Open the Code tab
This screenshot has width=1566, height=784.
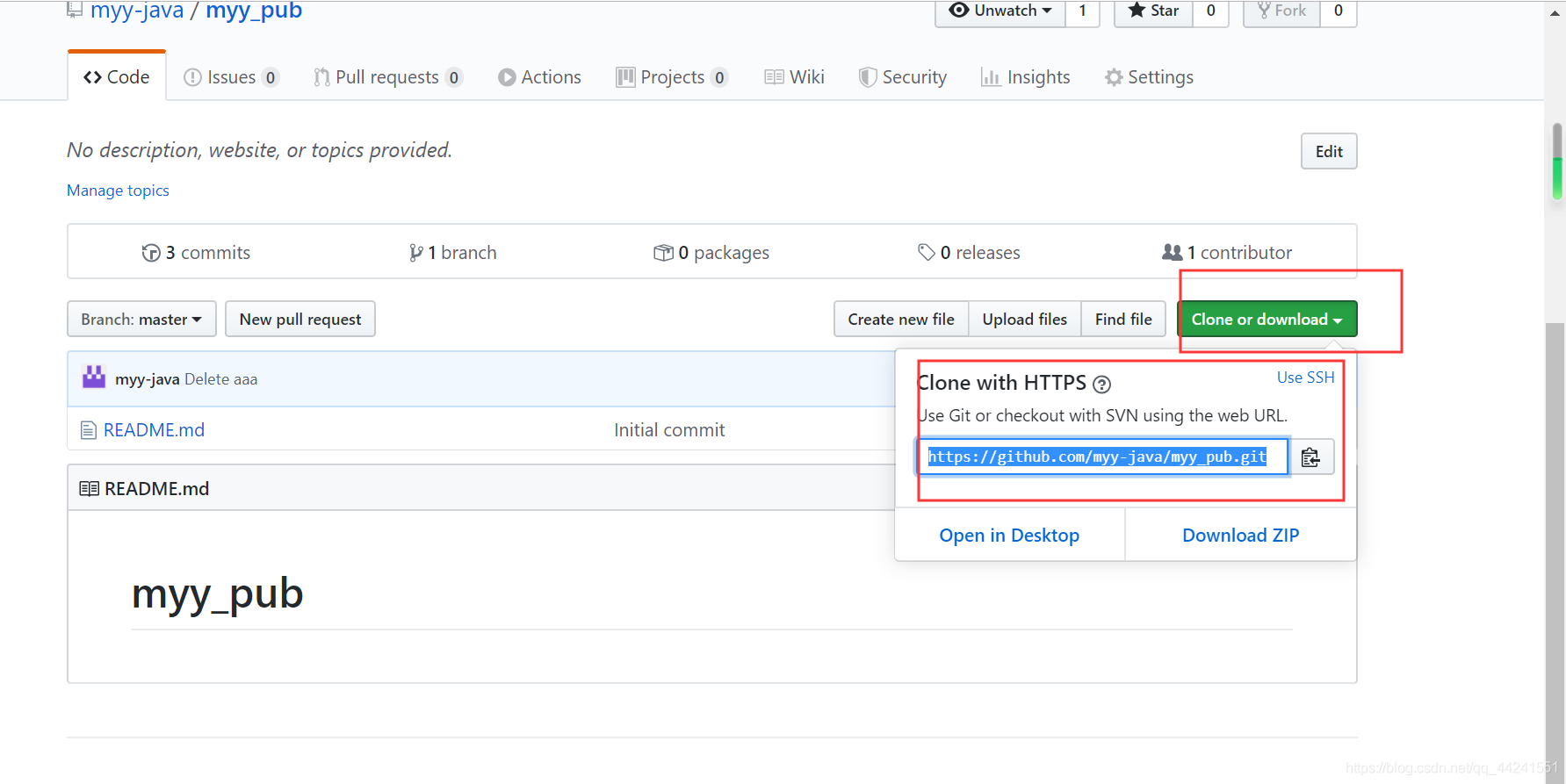point(117,77)
